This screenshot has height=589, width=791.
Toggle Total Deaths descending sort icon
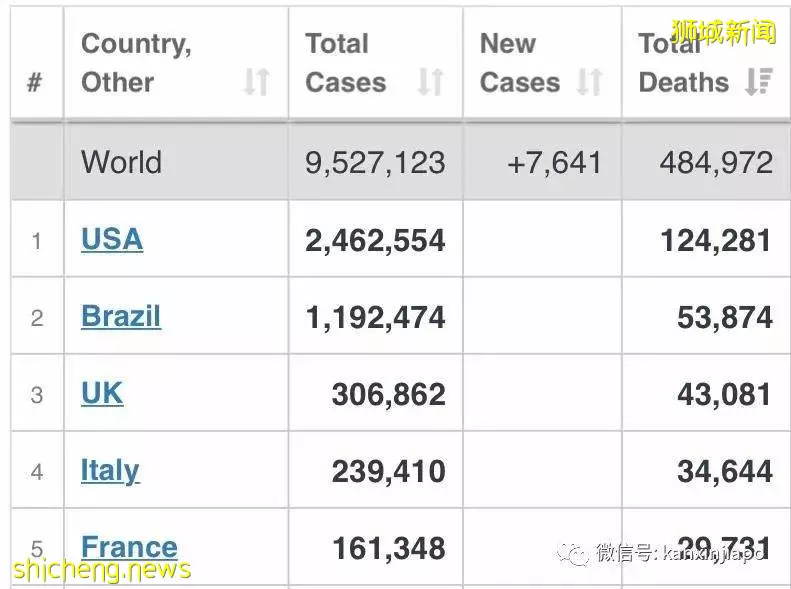759,82
